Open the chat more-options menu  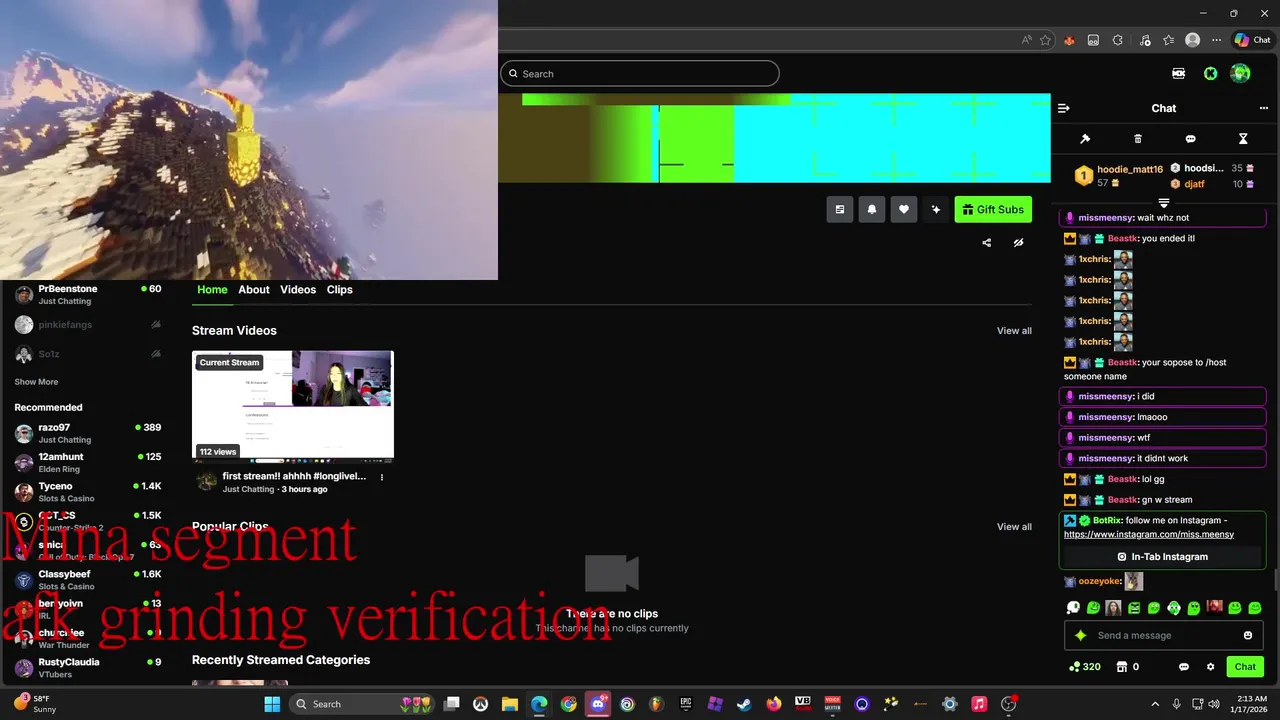point(1263,108)
